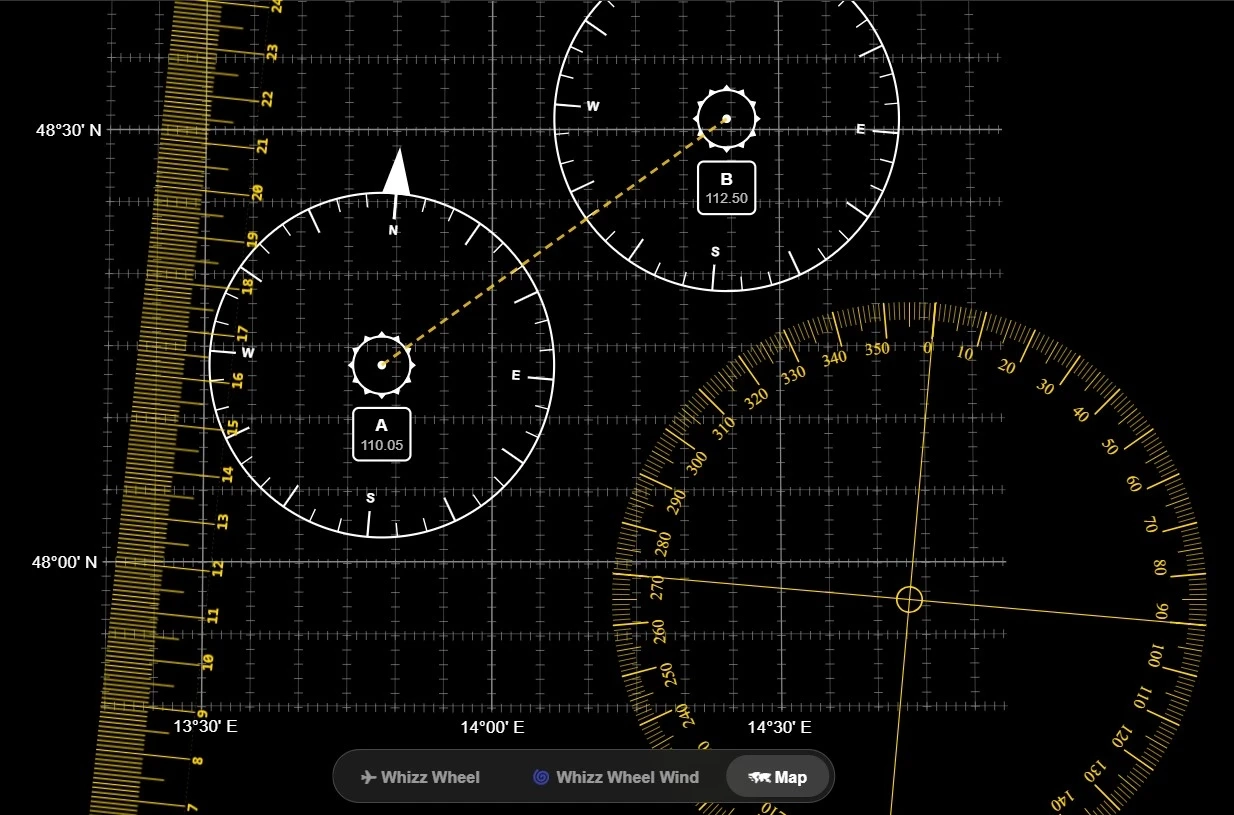Select the Map tab
This screenshot has height=815, width=1234.
click(x=778, y=777)
